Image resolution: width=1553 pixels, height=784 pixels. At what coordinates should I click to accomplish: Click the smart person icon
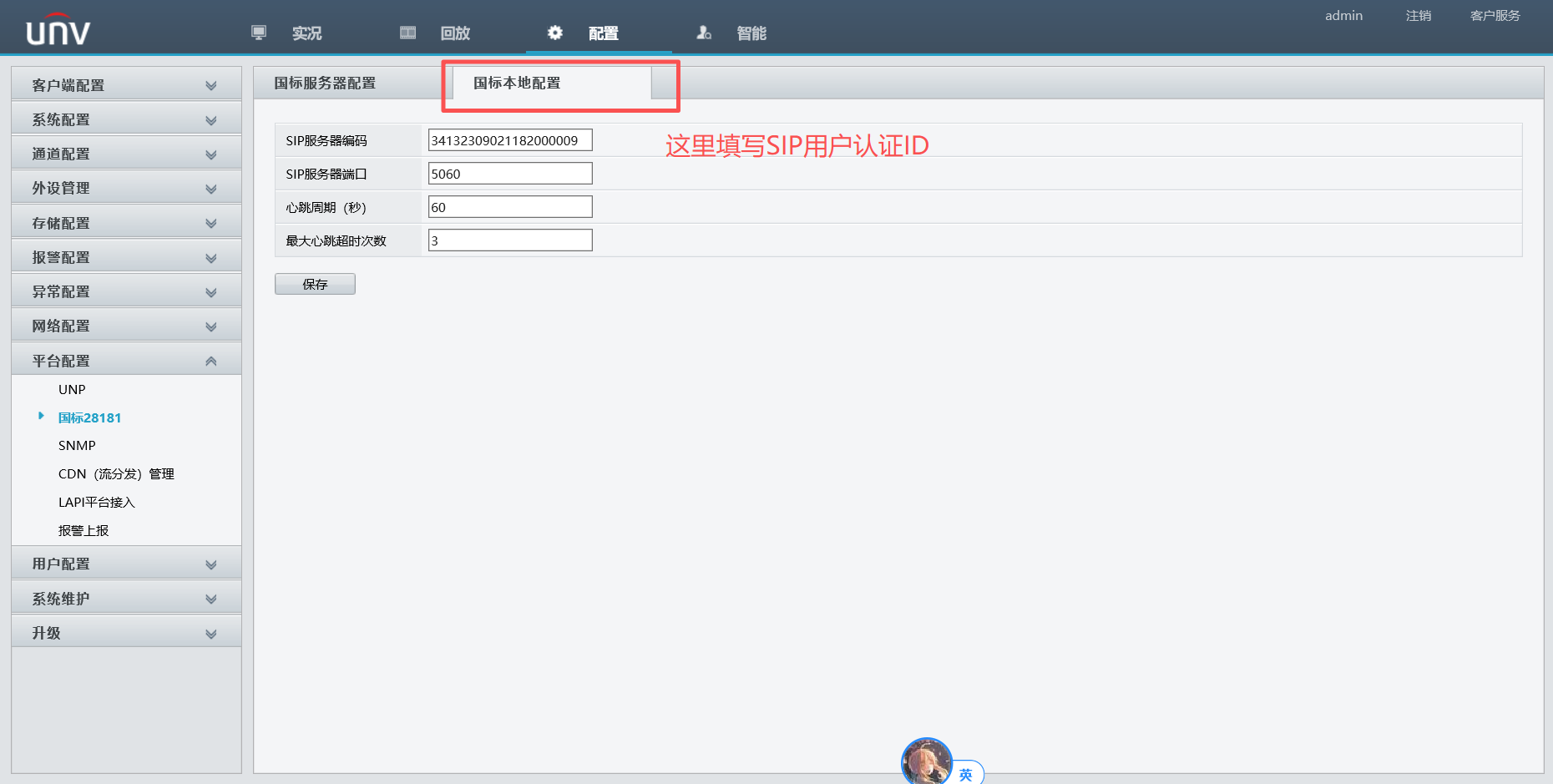[x=704, y=33]
